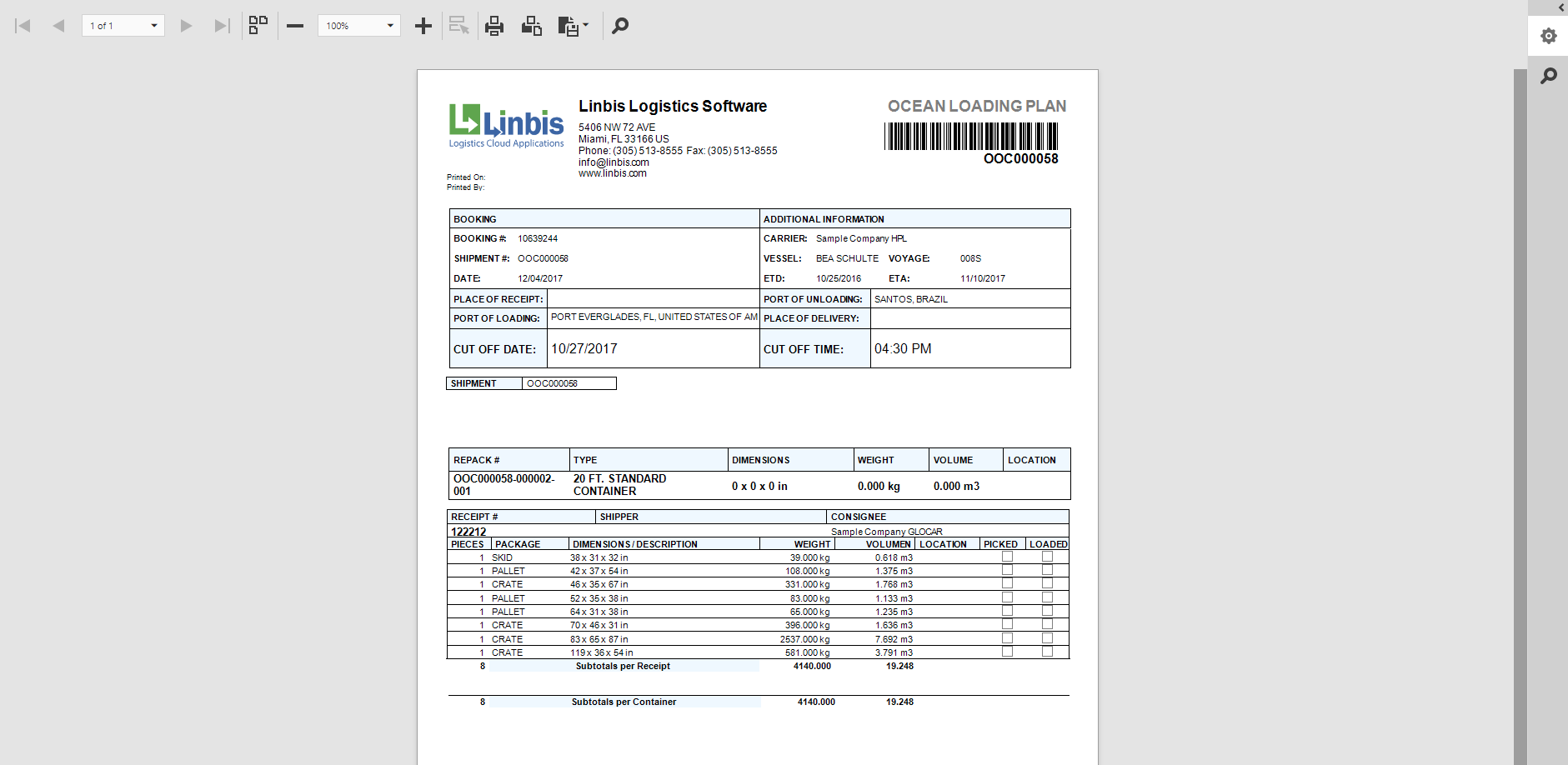The width and height of the screenshot is (1568, 765).
Task: Click the SHIPMENT box value OOC000058
Action: click(x=552, y=383)
